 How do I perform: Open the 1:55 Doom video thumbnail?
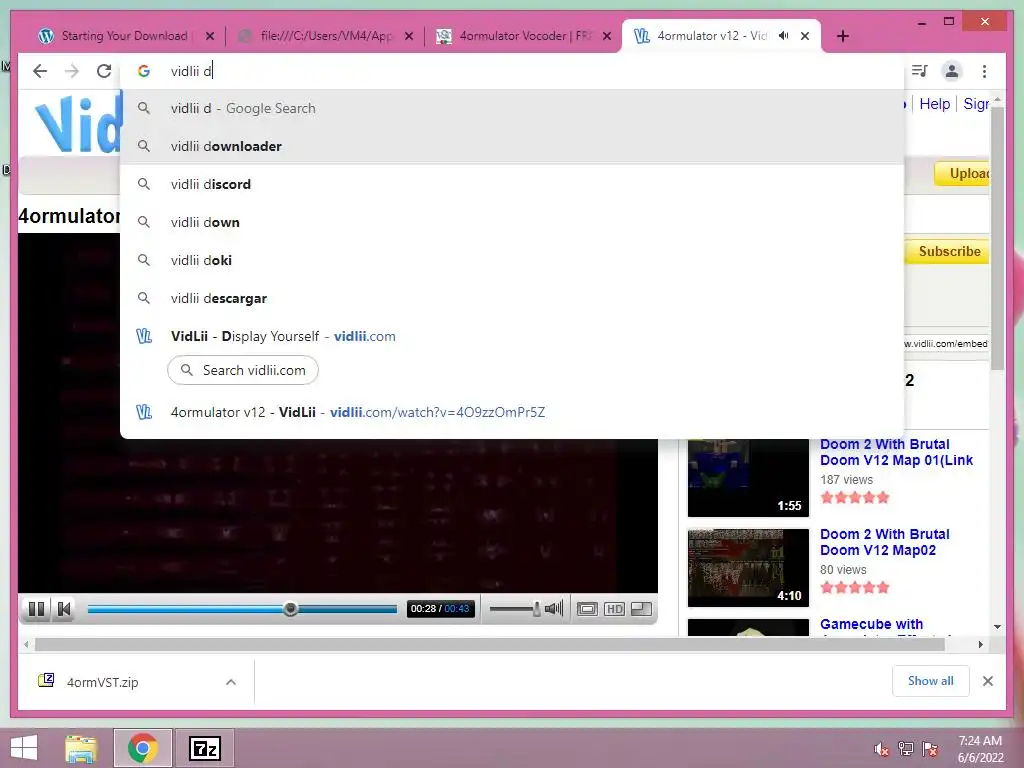[748, 478]
